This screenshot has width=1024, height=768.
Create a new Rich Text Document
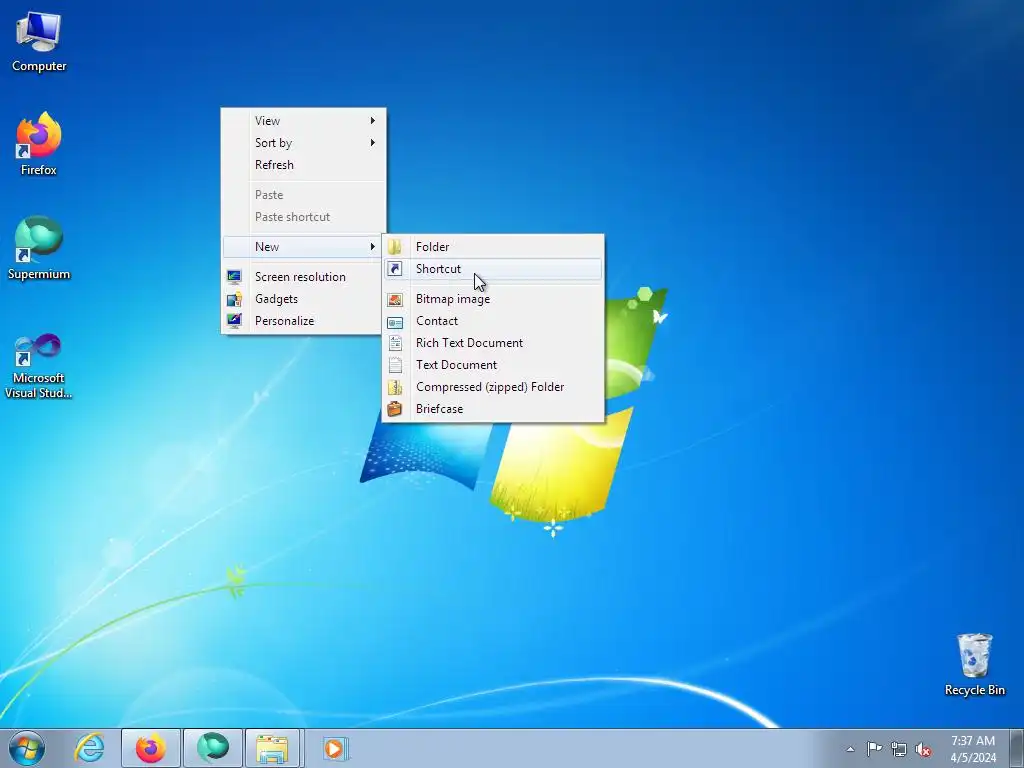click(x=493, y=344)
